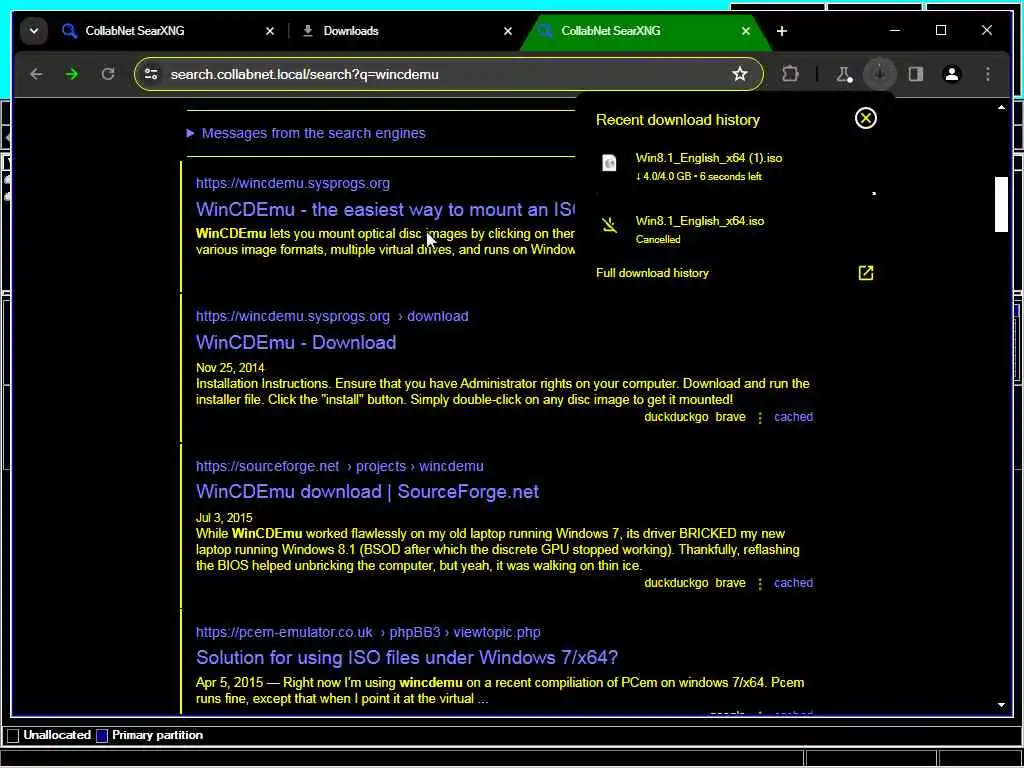1024x768 pixels.
Task: Open the three-dot options for WinCDEmu Download result
Action: 760,417
